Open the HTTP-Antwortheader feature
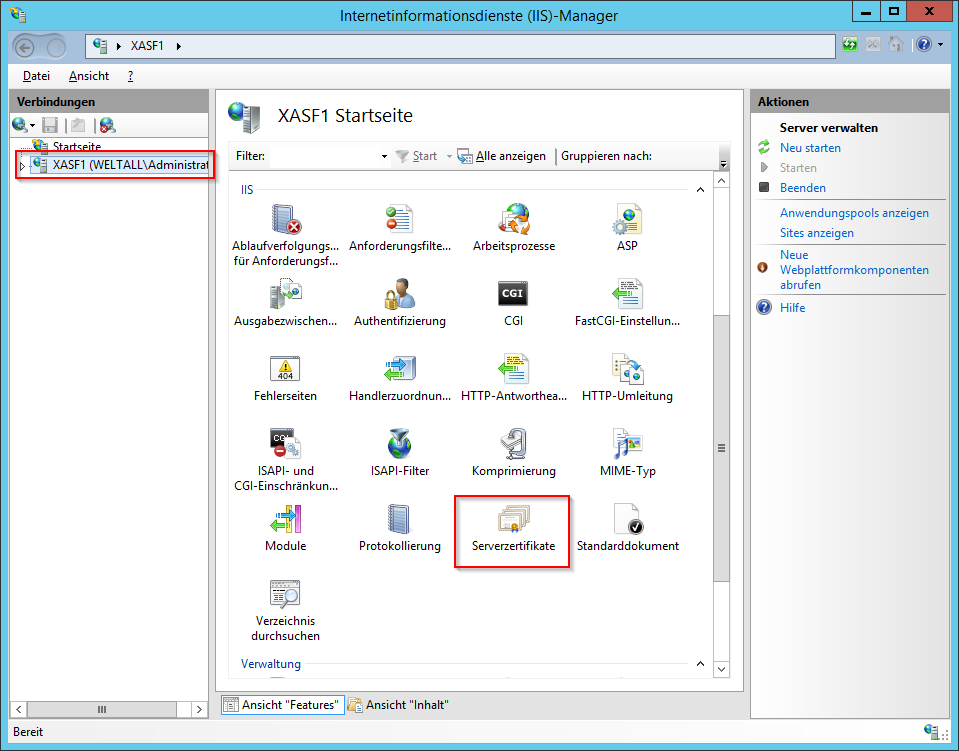This screenshot has width=959, height=751. tap(514, 377)
